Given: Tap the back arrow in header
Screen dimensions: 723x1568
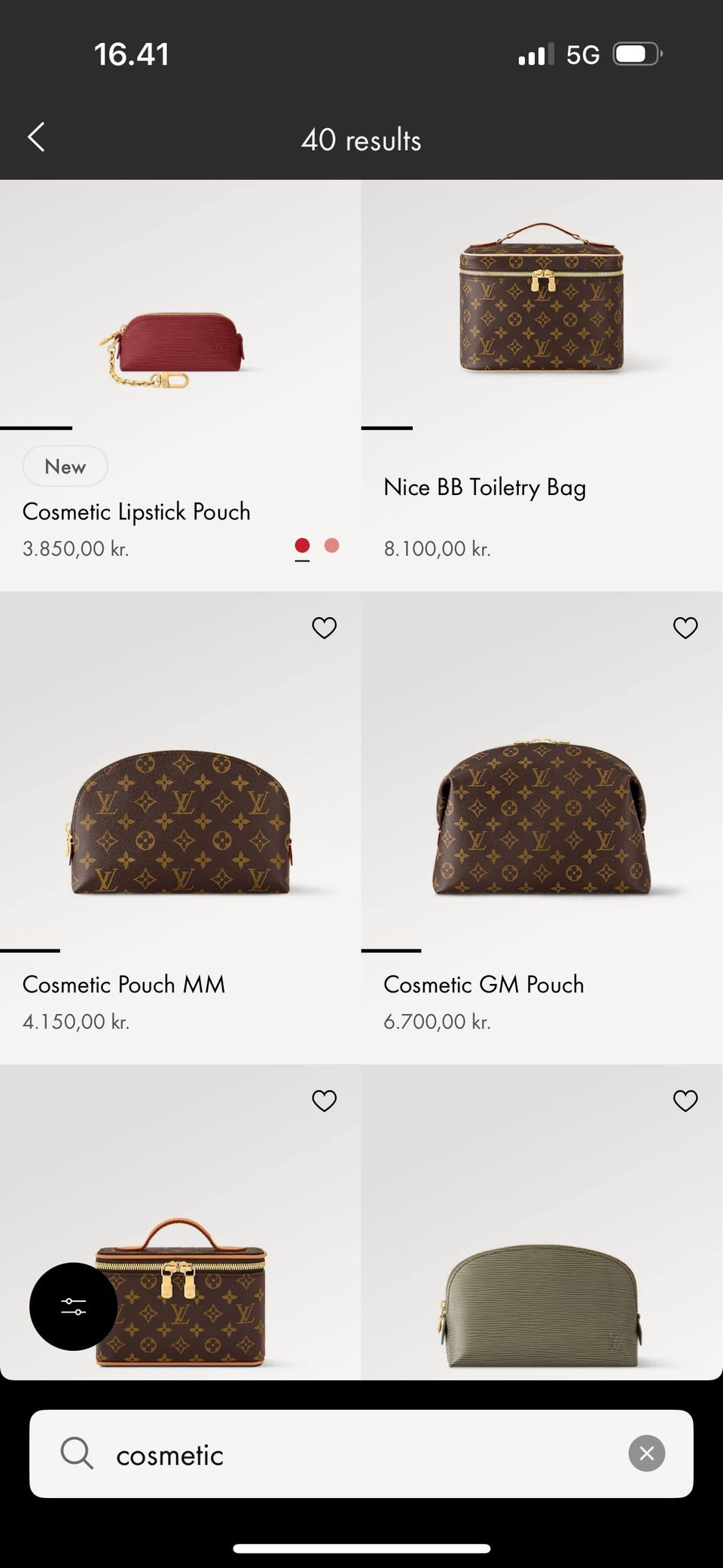Looking at the screenshot, I should click(x=36, y=138).
